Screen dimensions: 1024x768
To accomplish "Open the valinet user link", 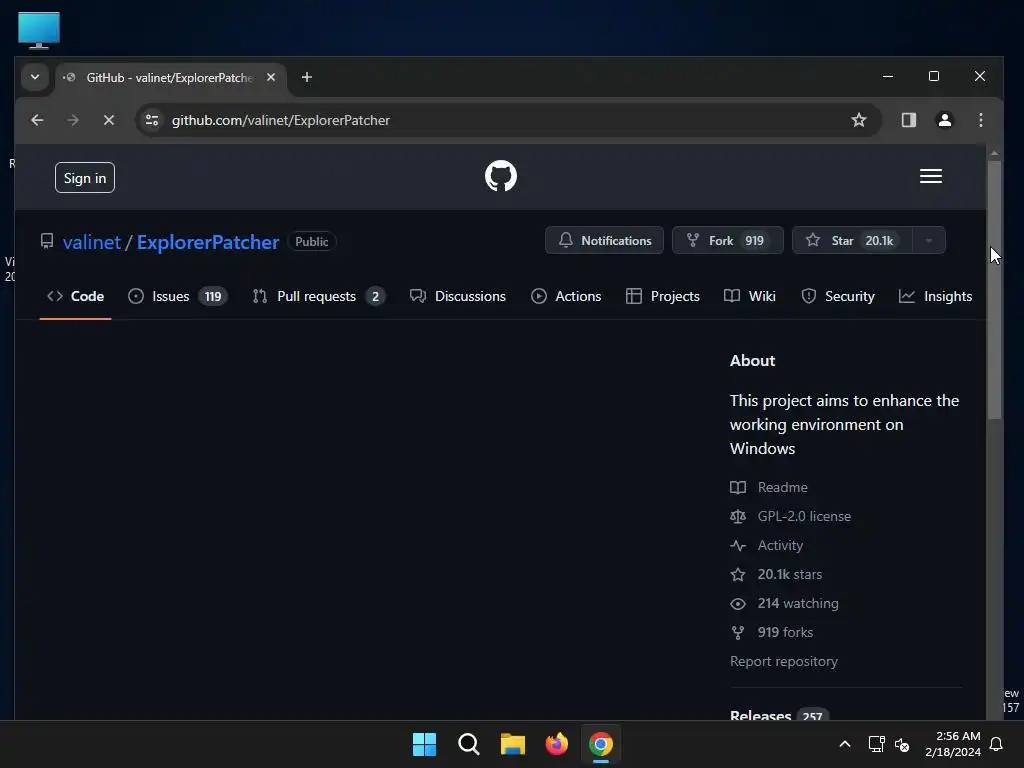I will (x=91, y=242).
